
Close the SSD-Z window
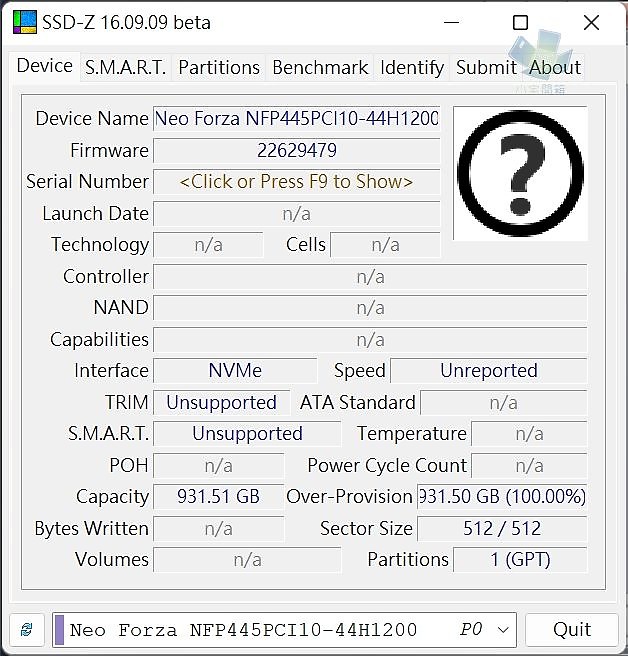[591, 22]
